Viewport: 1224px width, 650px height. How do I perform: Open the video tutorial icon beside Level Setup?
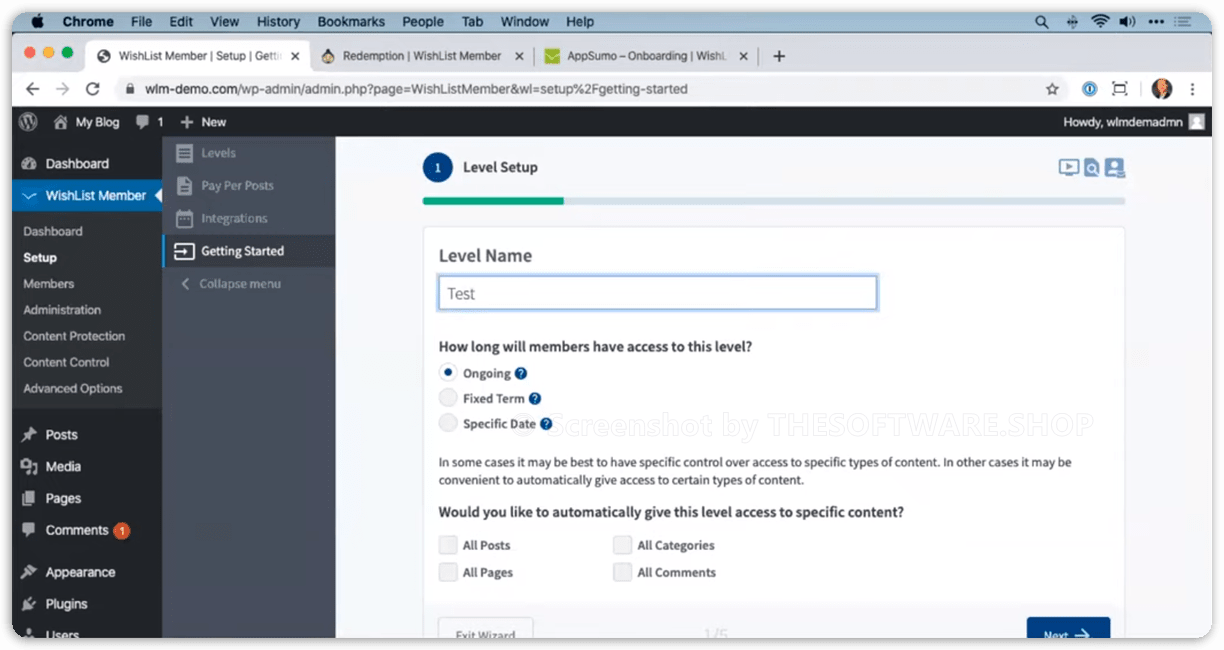[1069, 168]
